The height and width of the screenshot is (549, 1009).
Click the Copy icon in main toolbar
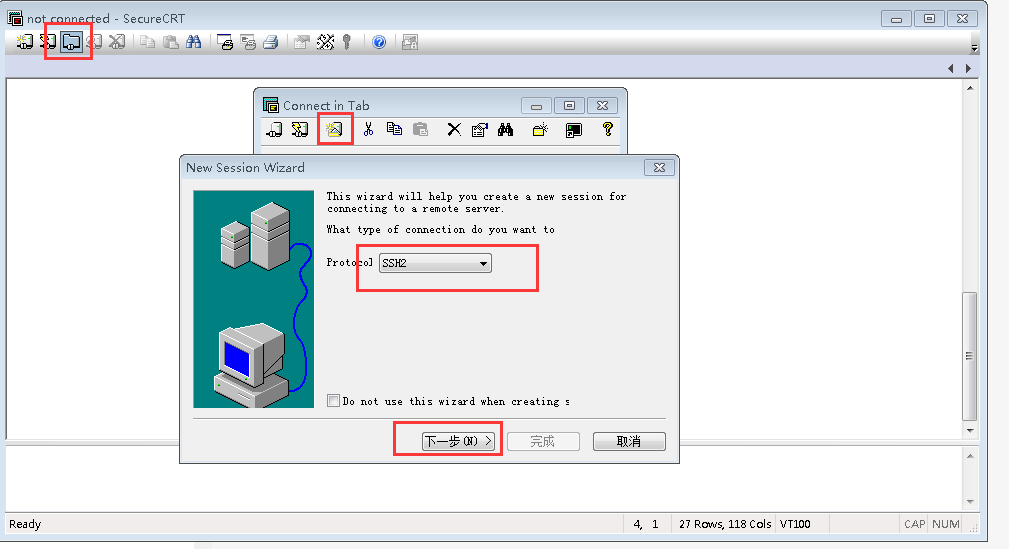(x=148, y=42)
